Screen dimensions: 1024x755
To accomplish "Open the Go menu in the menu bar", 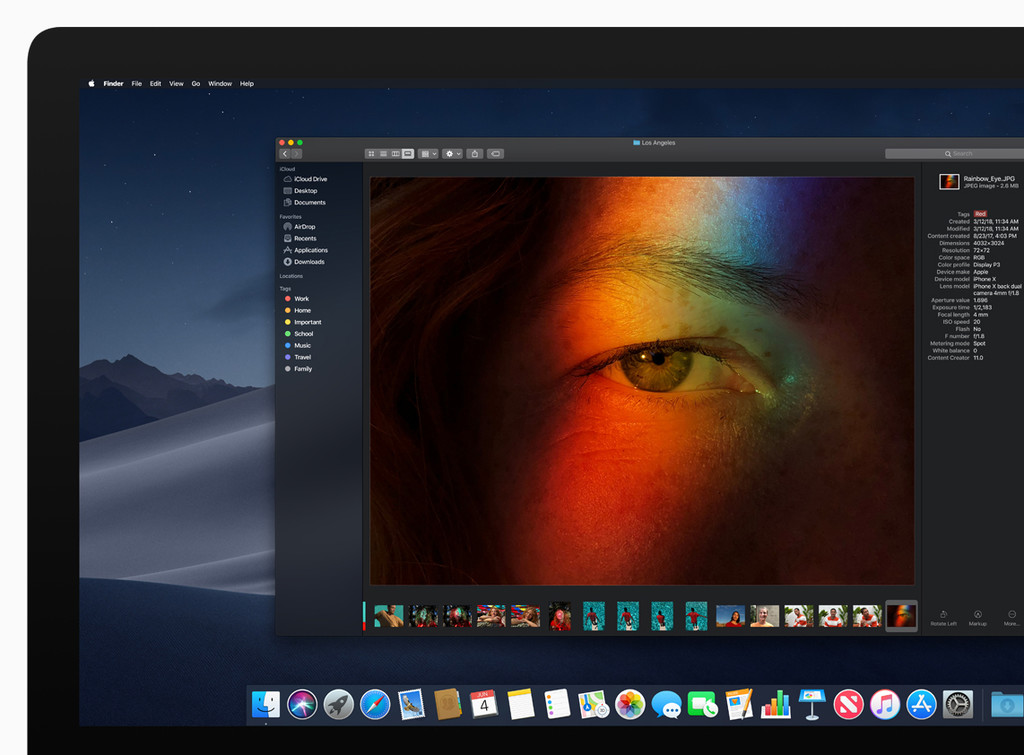I will [195, 83].
